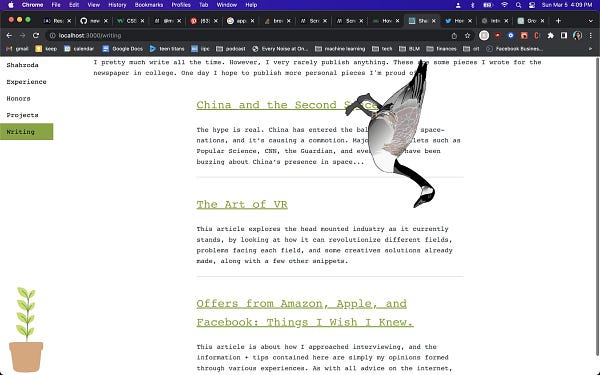Close the active Sha tab
The width and height of the screenshot is (600, 375).
pyautogui.click(x=434, y=21)
